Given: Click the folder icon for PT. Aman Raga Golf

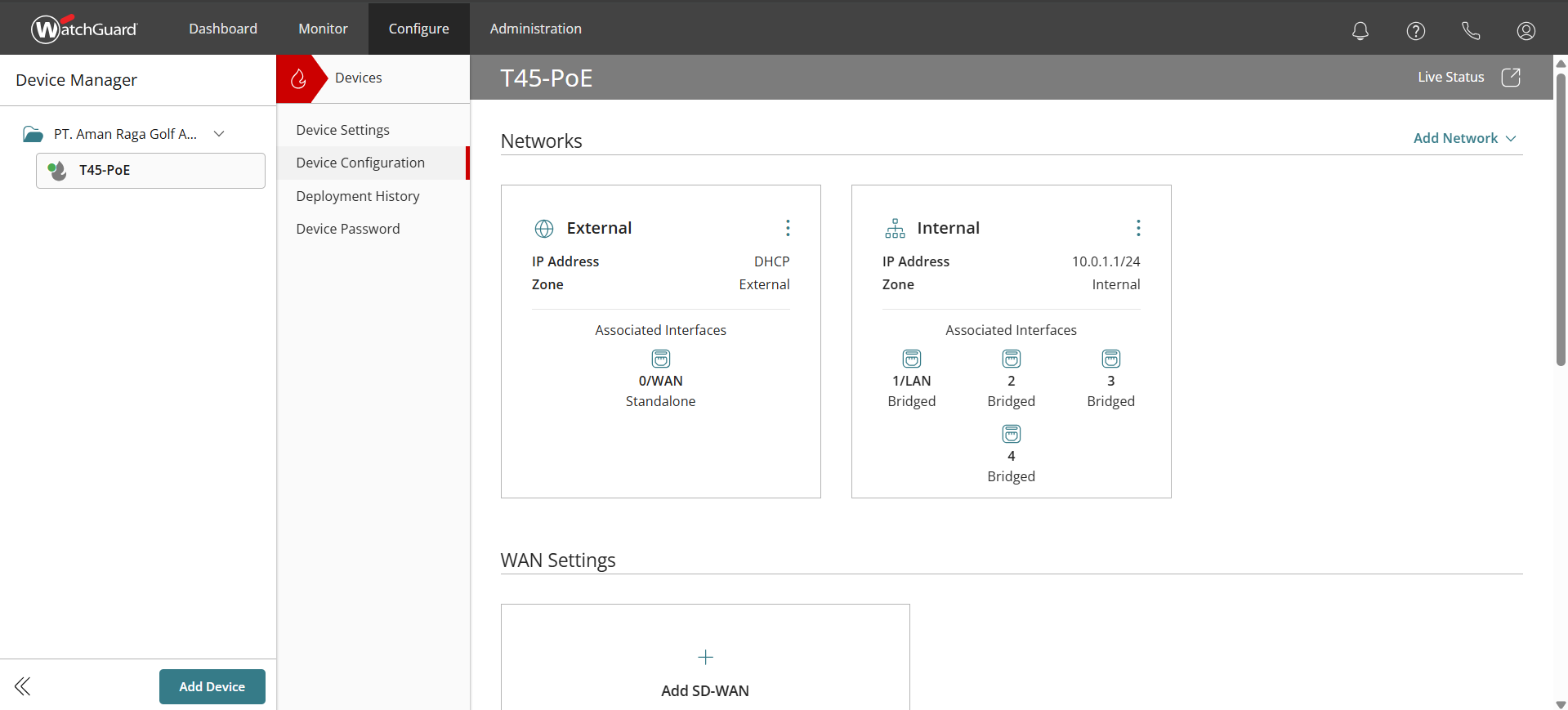Looking at the screenshot, I should tap(33, 134).
